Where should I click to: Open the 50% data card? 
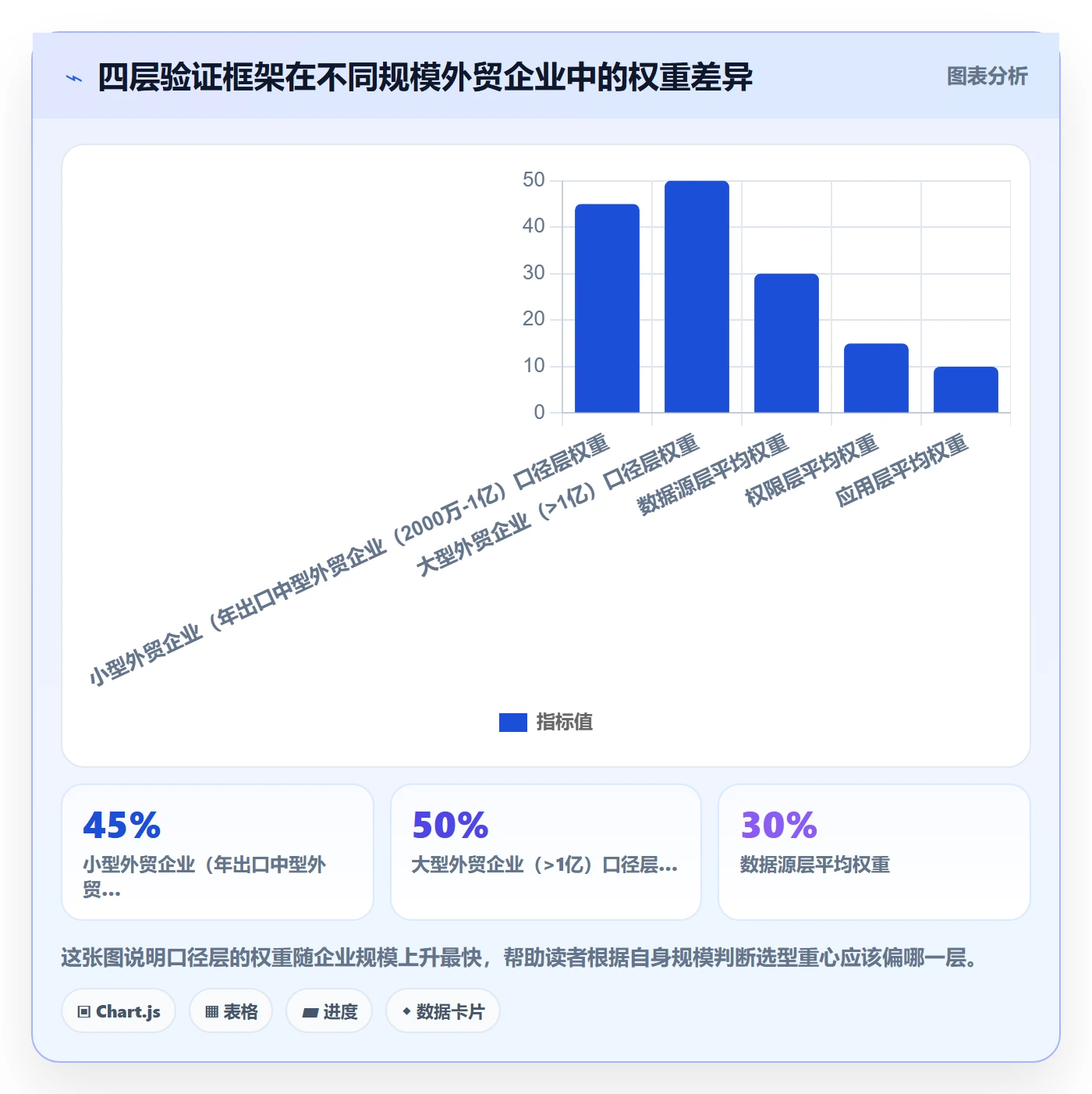(546, 852)
